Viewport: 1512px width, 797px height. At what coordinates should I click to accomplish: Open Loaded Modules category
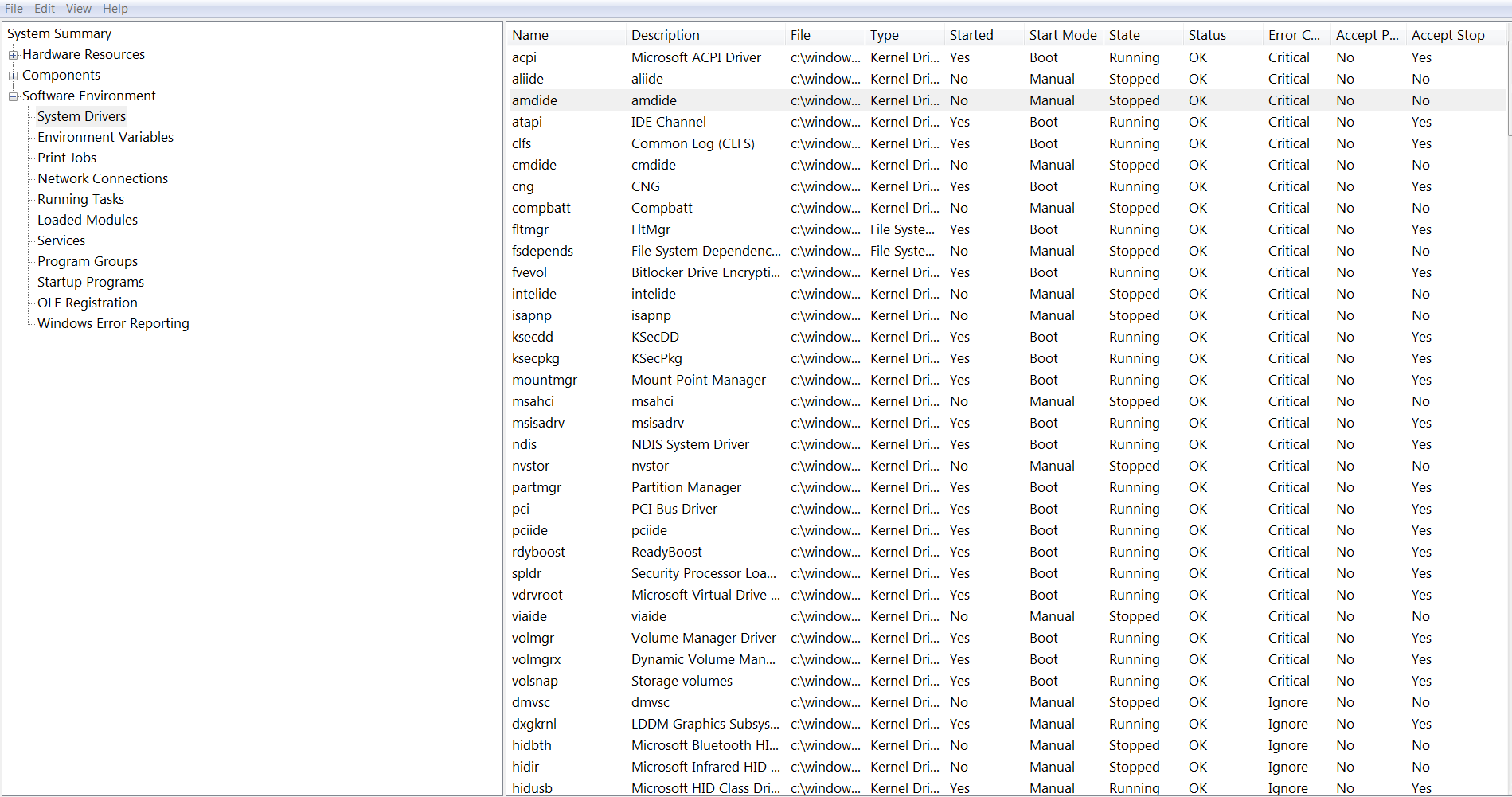[x=88, y=220]
